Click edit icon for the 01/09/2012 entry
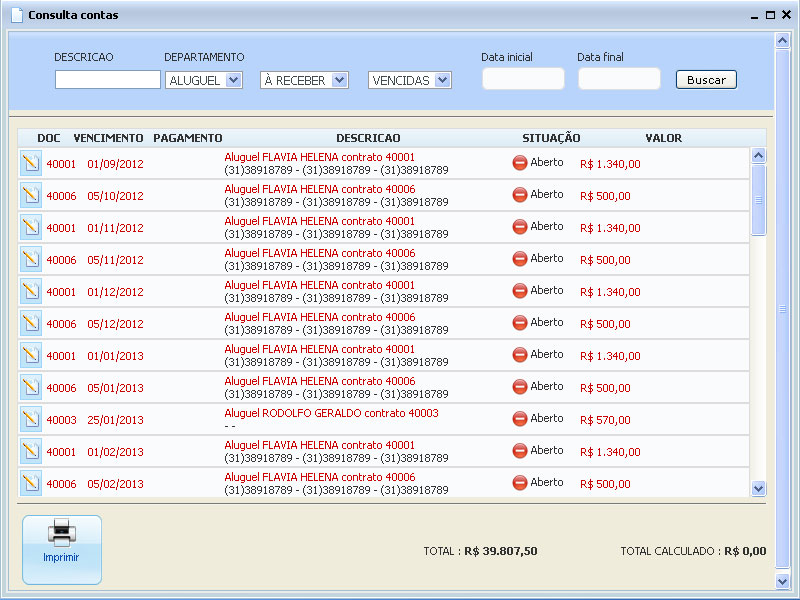 [x=30, y=163]
